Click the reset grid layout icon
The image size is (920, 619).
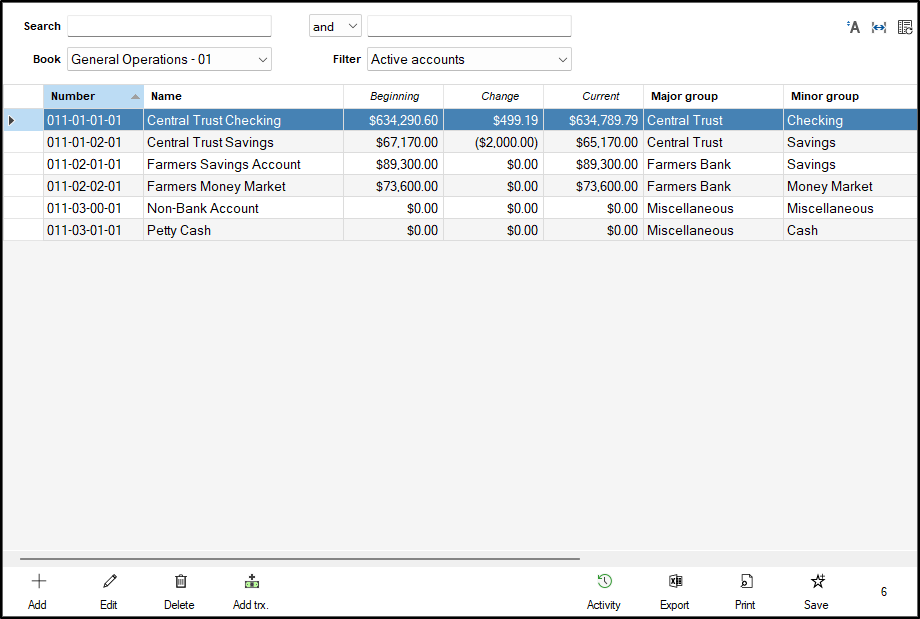tap(905, 27)
